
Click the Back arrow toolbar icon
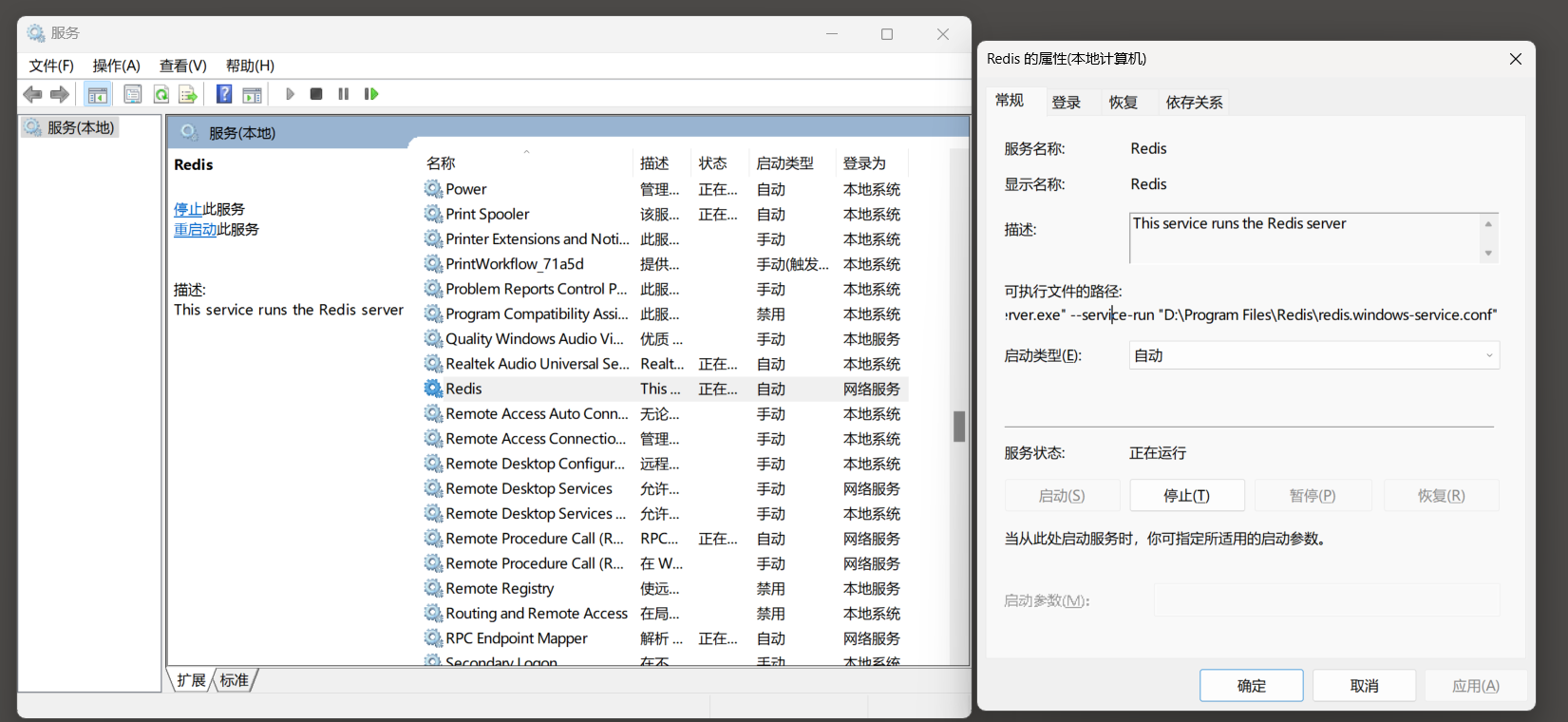tap(32, 94)
